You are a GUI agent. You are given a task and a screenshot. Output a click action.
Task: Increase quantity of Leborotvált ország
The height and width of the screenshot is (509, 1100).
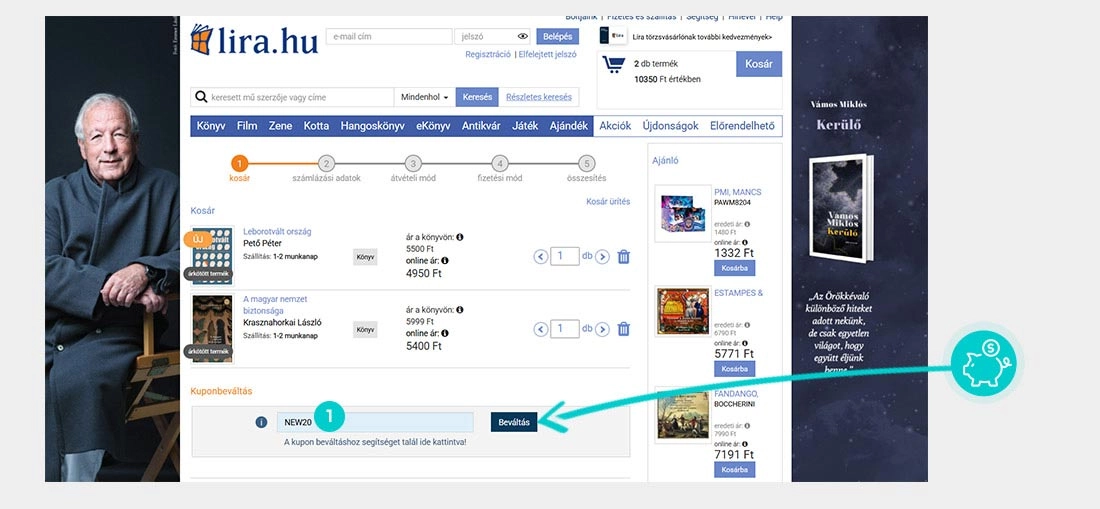click(x=602, y=257)
